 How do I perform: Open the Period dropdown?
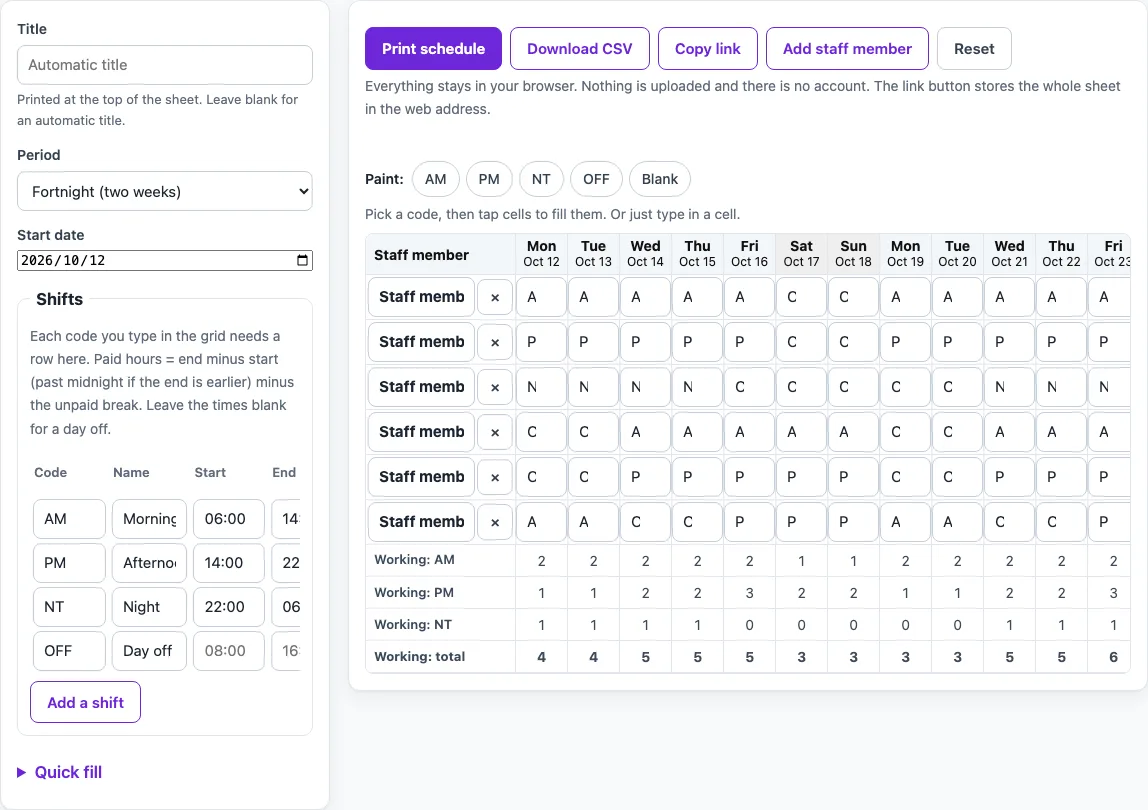(165, 191)
